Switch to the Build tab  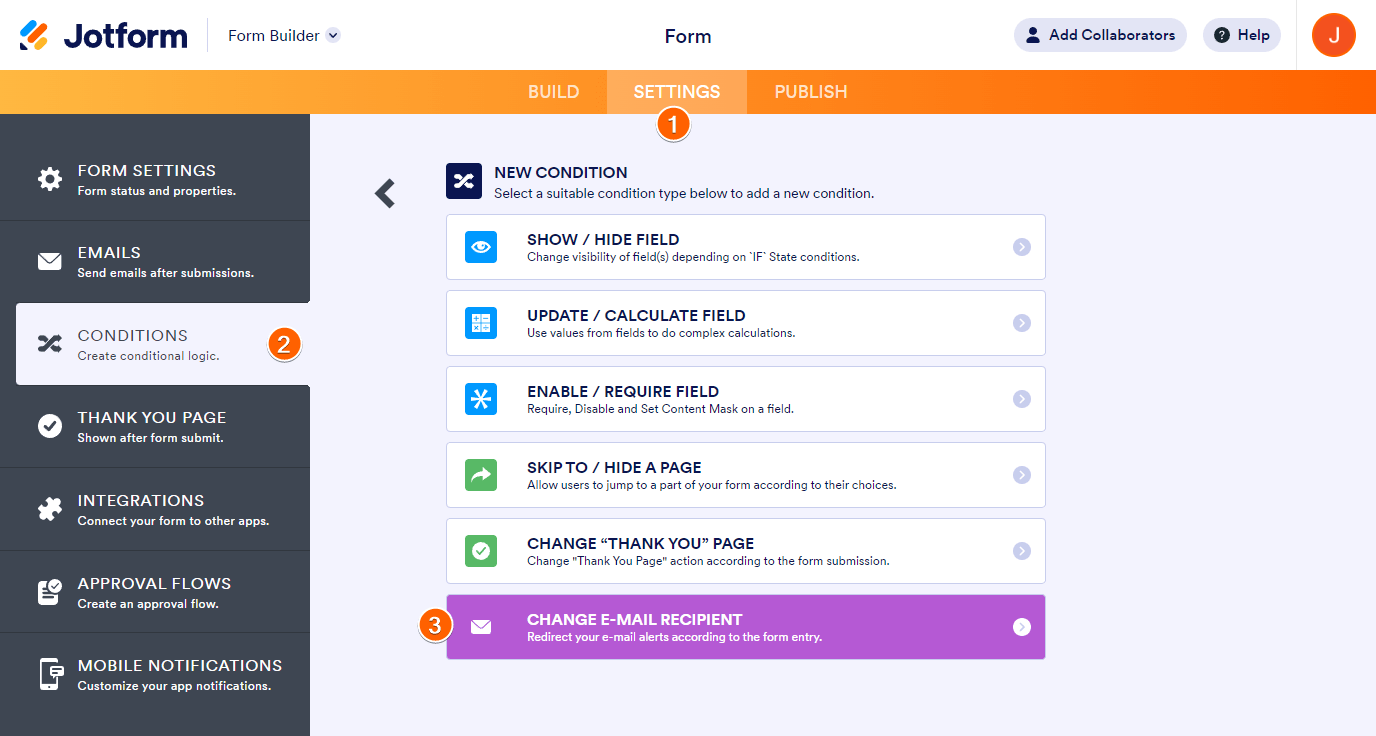click(x=553, y=92)
